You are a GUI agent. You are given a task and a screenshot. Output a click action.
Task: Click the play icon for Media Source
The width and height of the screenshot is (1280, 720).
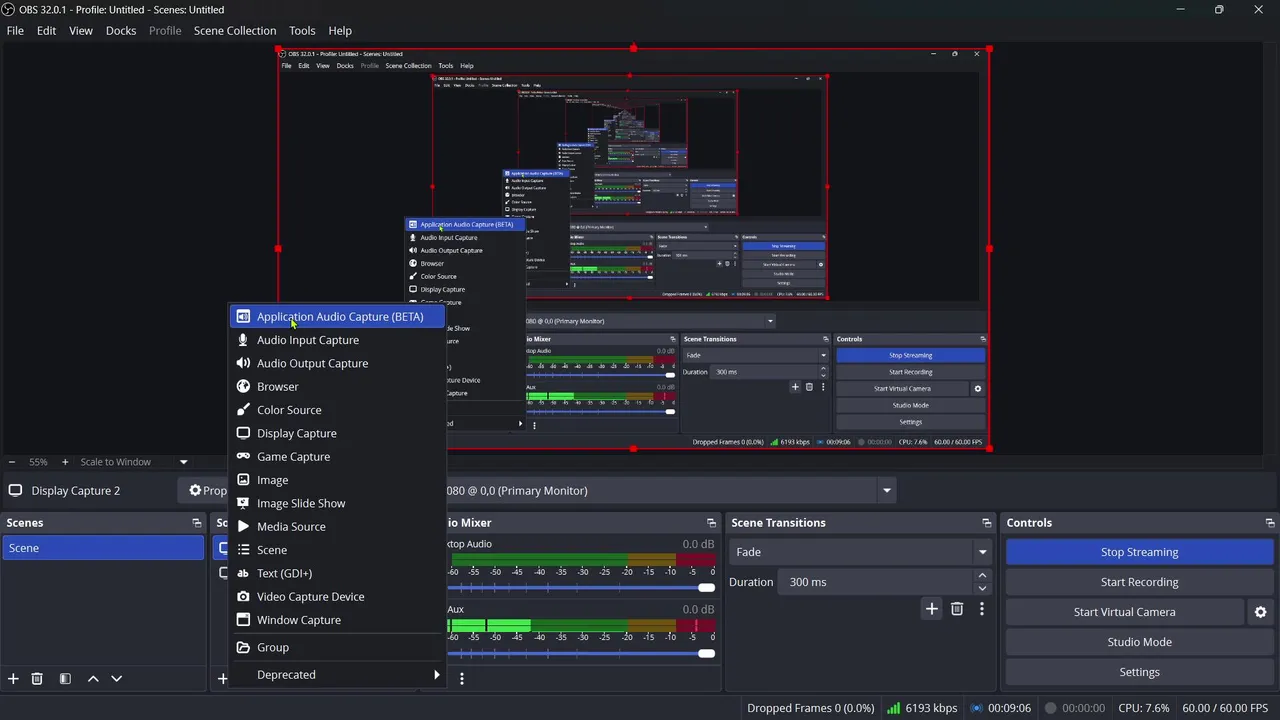(243, 526)
